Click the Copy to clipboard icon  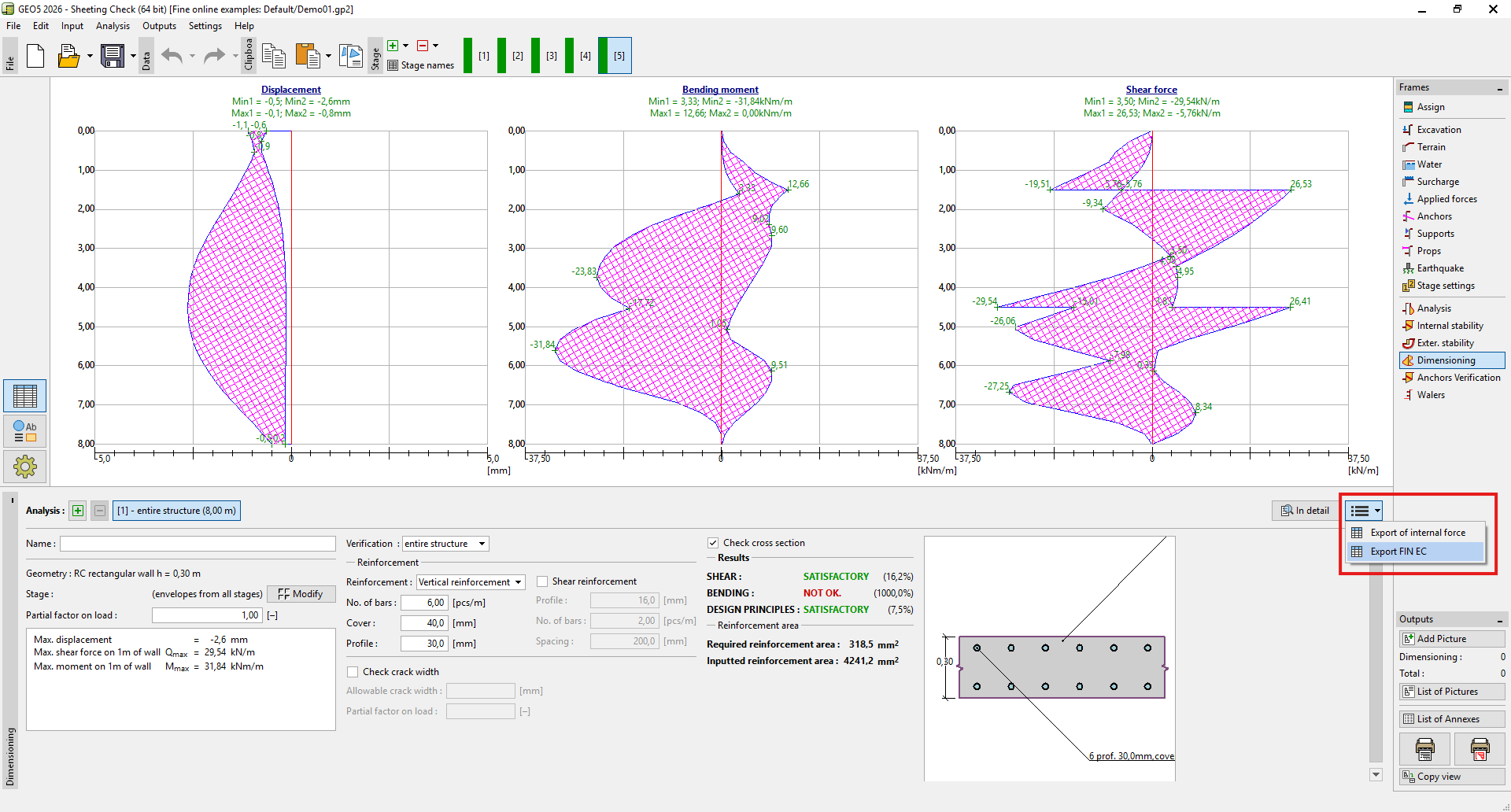[x=273, y=56]
